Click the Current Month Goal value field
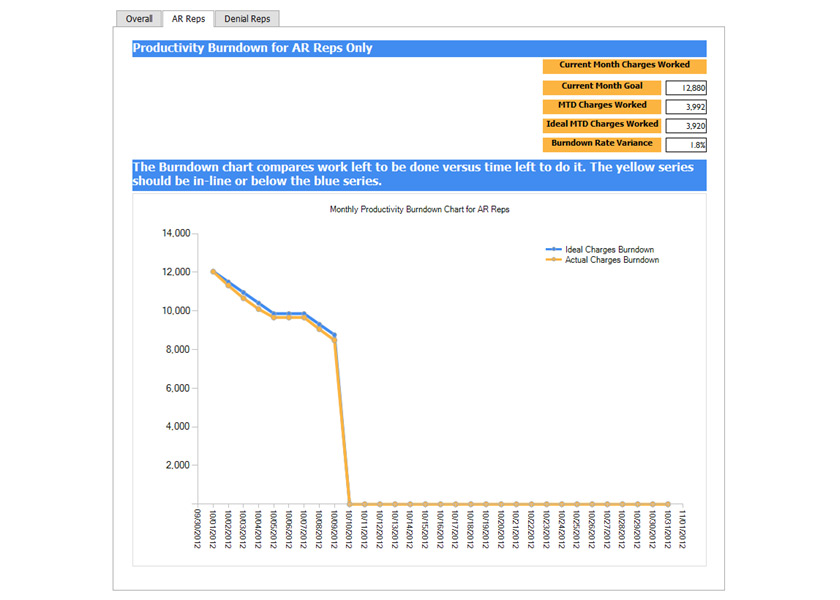 coord(686,88)
